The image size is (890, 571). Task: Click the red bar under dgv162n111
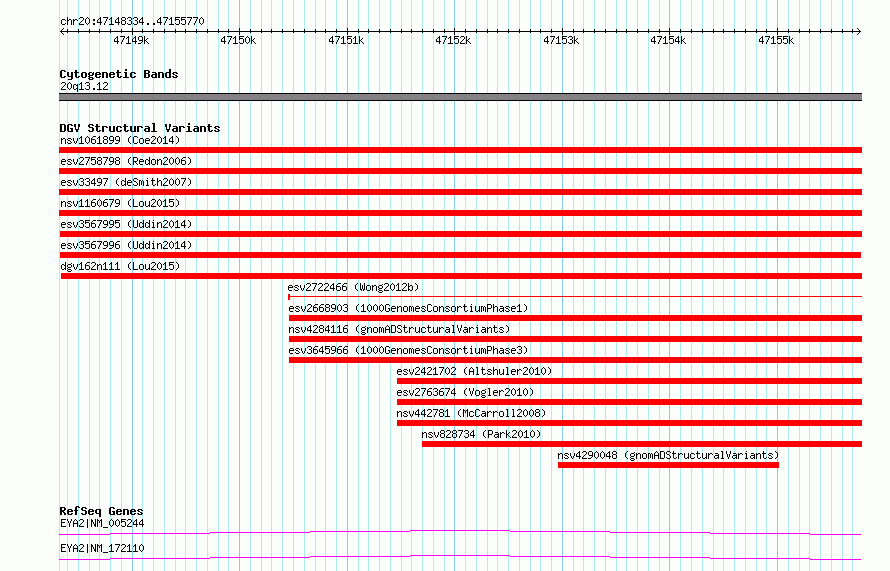(x=461, y=276)
